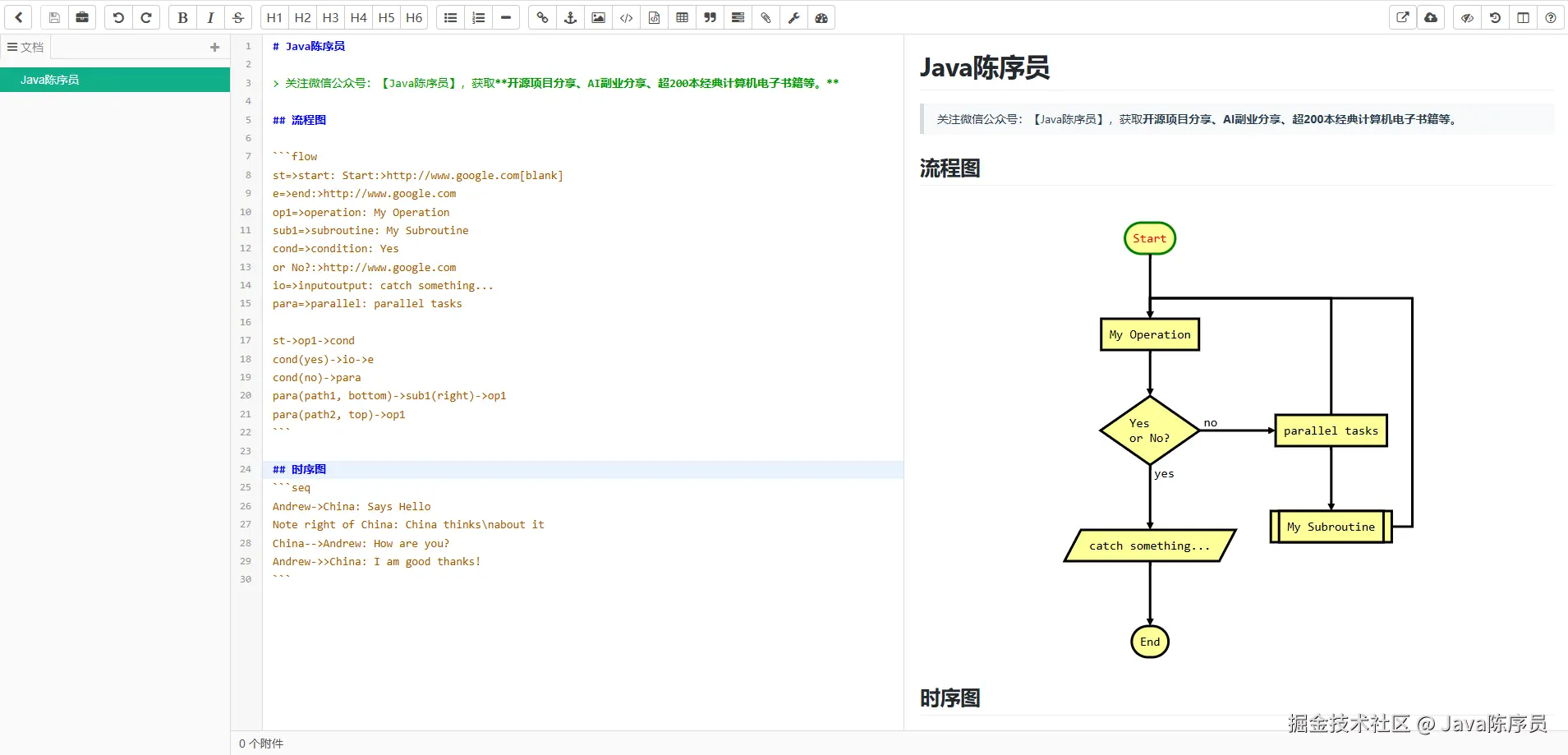Click the 时序图 heading in preview
This screenshot has width=1568, height=755.
tap(950, 698)
